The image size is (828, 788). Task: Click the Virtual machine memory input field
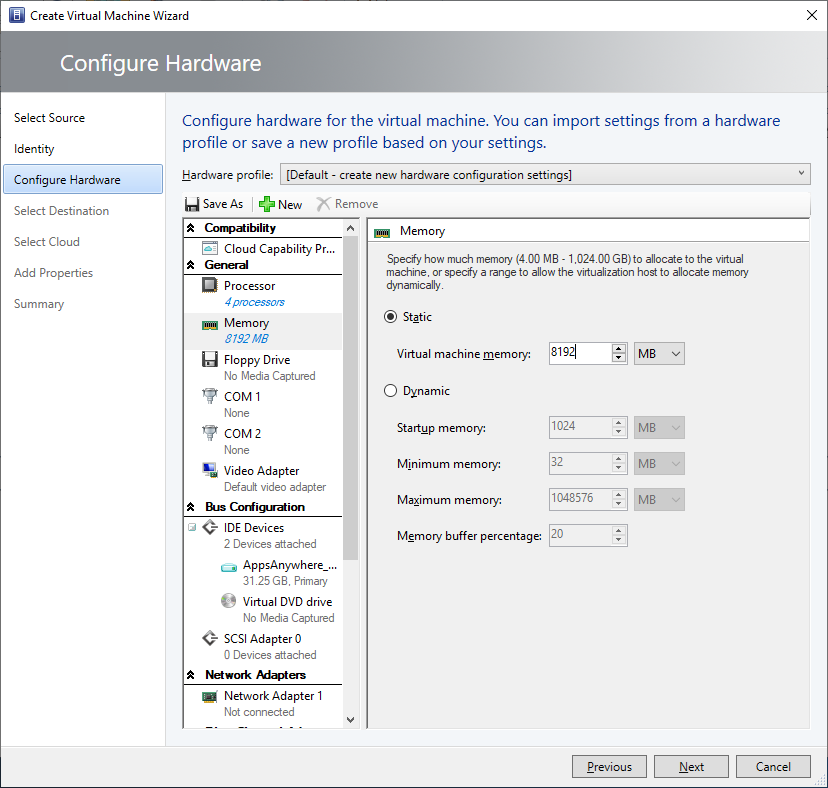(x=577, y=353)
